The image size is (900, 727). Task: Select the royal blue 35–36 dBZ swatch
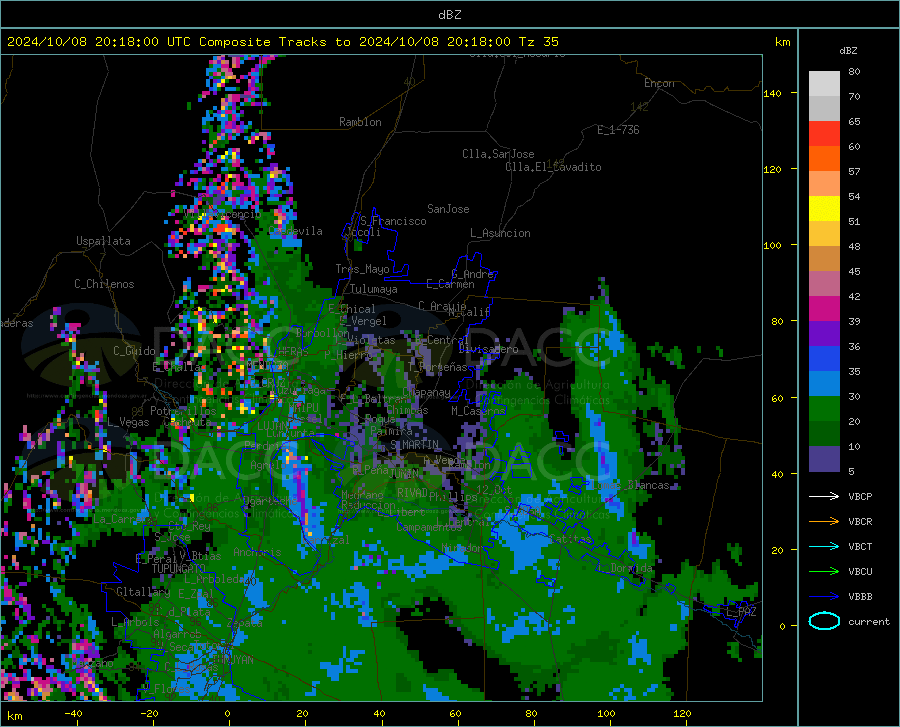[x=824, y=359]
